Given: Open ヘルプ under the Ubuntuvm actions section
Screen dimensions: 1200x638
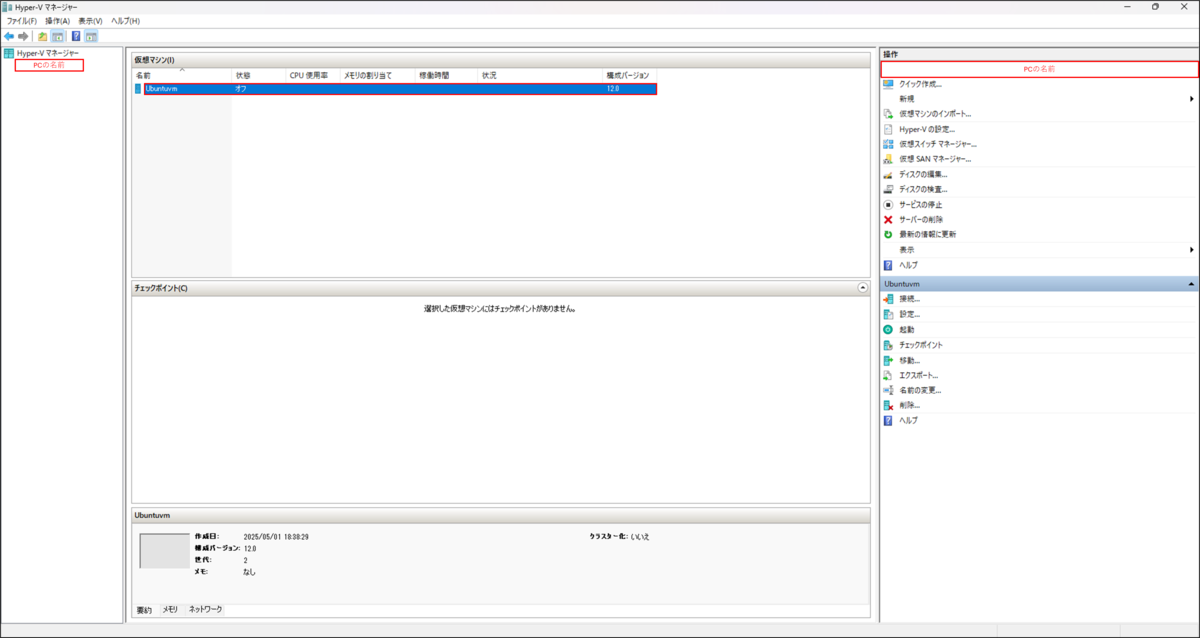Looking at the screenshot, I should pyautogui.click(x=908, y=420).
